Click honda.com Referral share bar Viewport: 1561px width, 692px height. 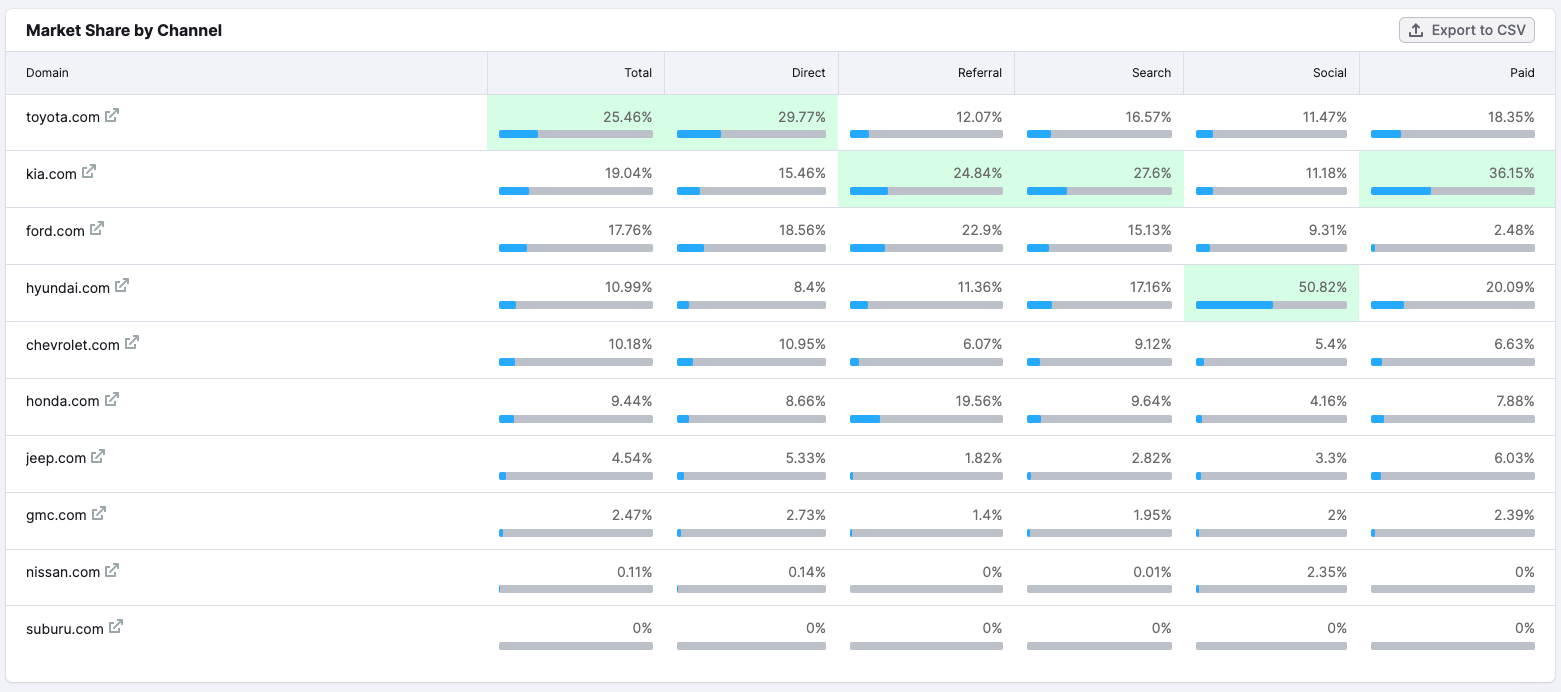(x=926, y=419)
